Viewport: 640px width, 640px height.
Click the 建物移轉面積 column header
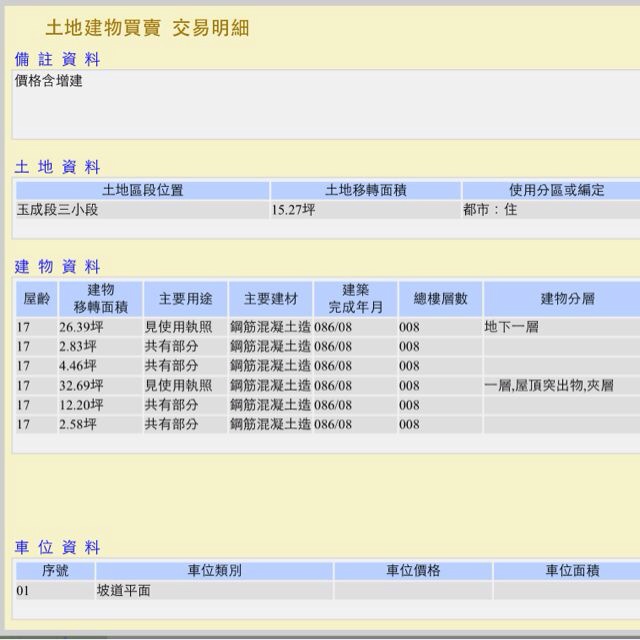pyautogui.click(x=101, y=299)
